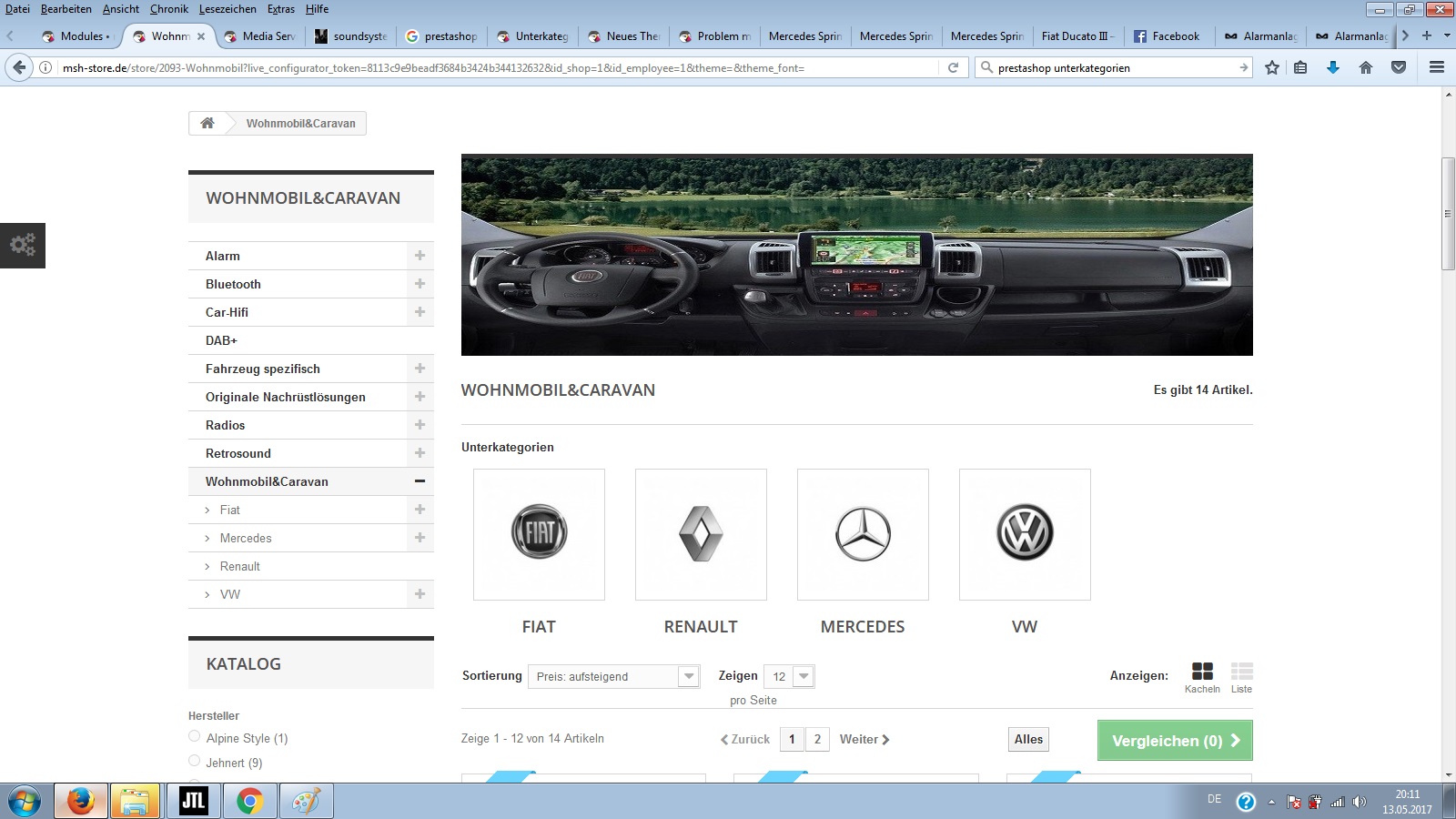The height and width of the screenshot is (819, 1456).
Task: Switch to the Facebook tab
Action: tap(1168, 36)
